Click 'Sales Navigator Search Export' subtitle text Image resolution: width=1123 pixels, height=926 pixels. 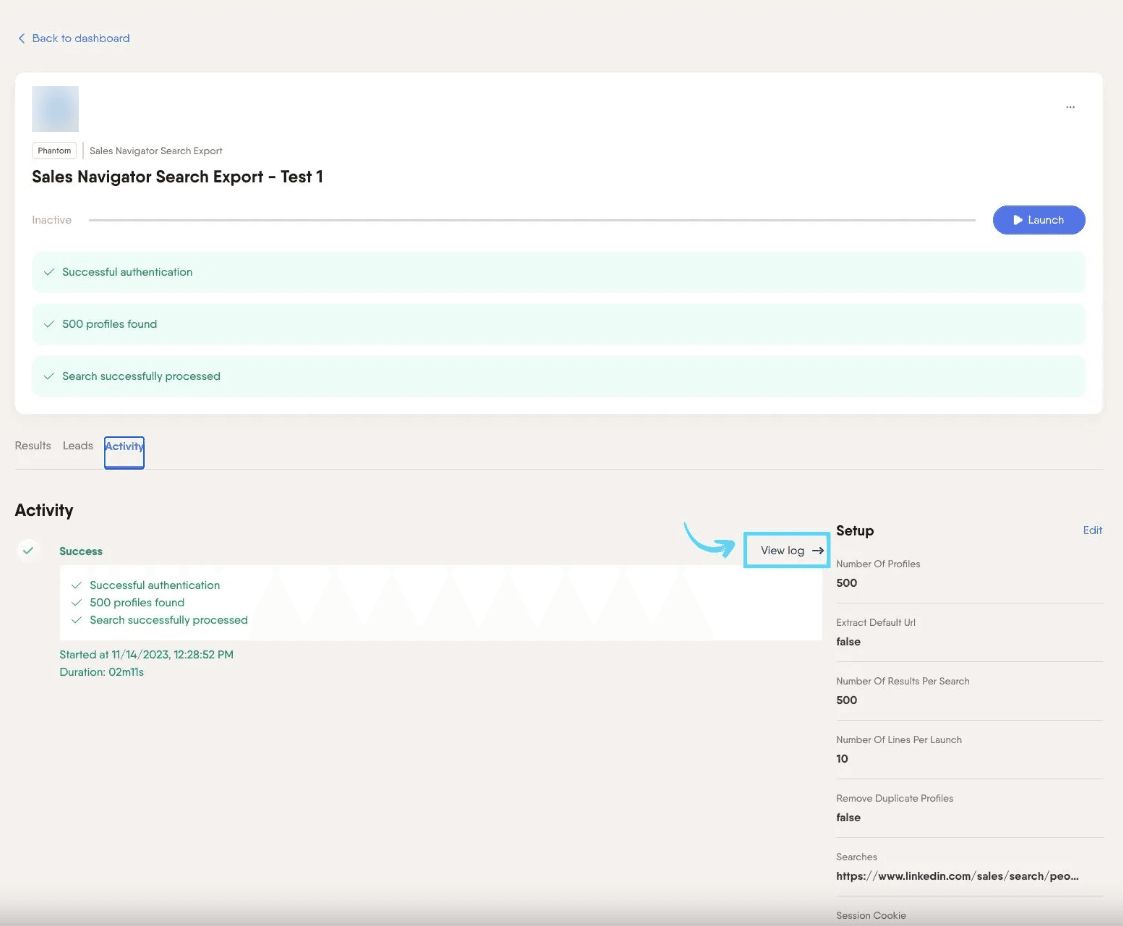click(x=156, y=150)
